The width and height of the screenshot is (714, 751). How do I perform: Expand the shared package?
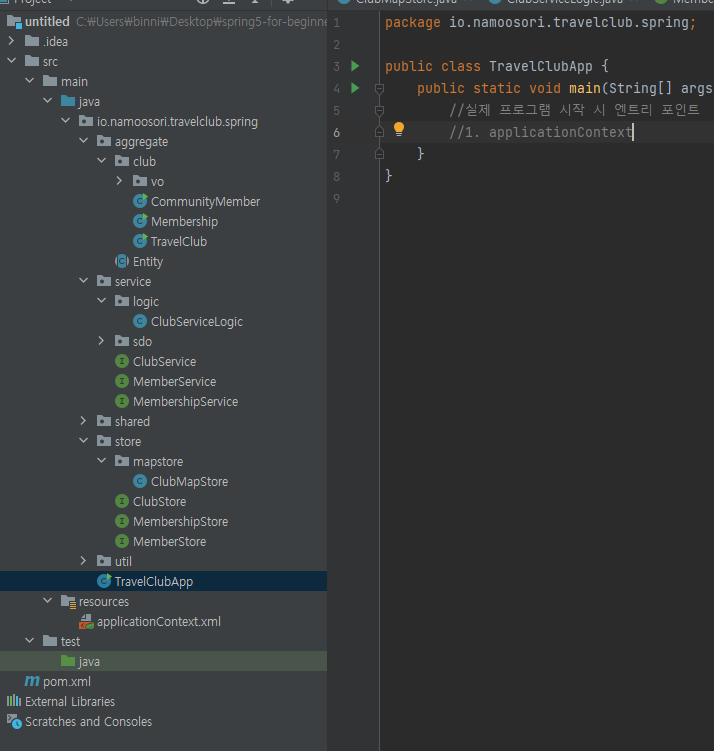point(83,421)
